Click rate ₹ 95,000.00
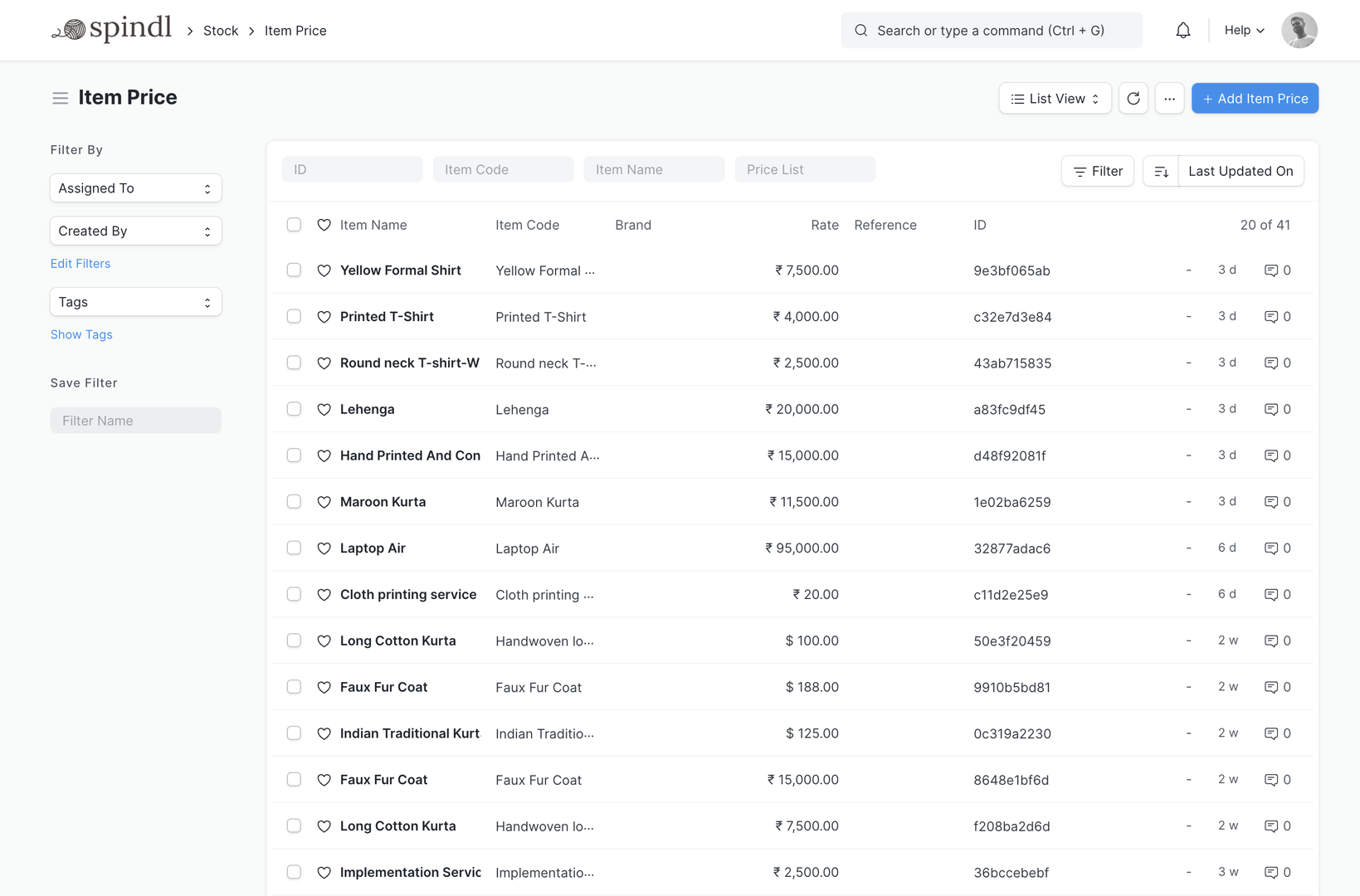 click(802, 548)
